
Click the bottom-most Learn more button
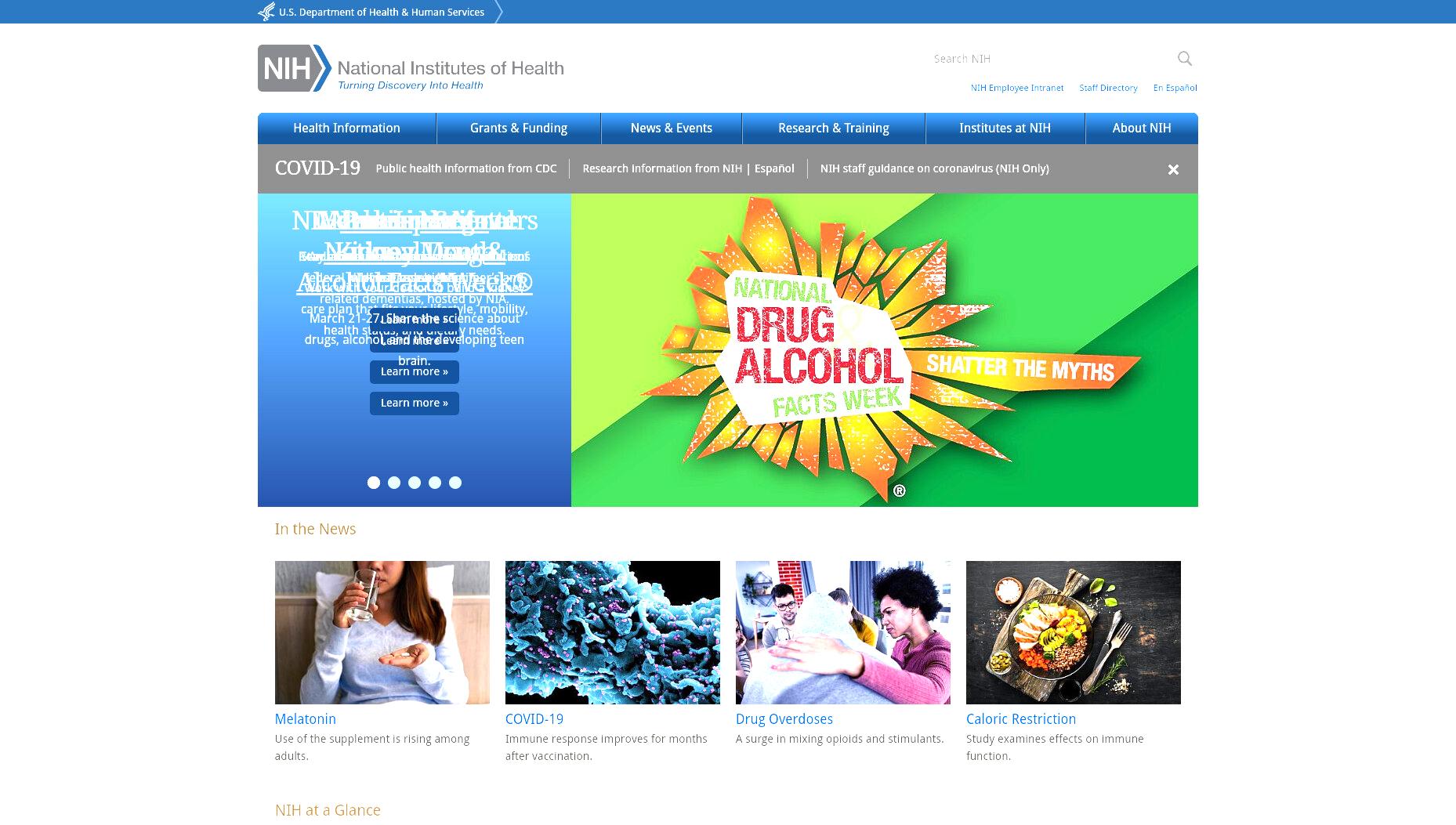(415, 403)
